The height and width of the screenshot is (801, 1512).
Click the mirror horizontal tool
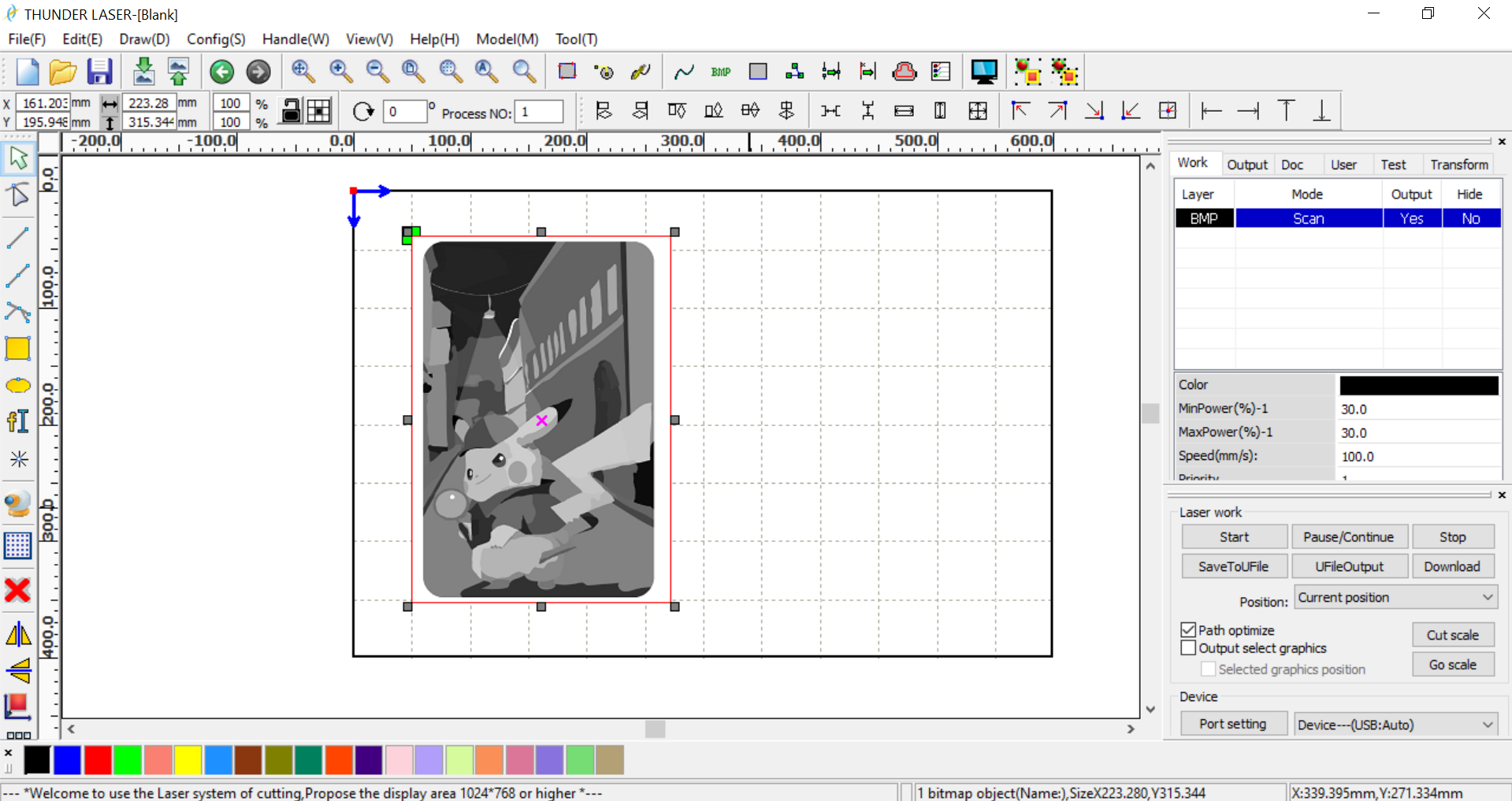coord(17,634)
